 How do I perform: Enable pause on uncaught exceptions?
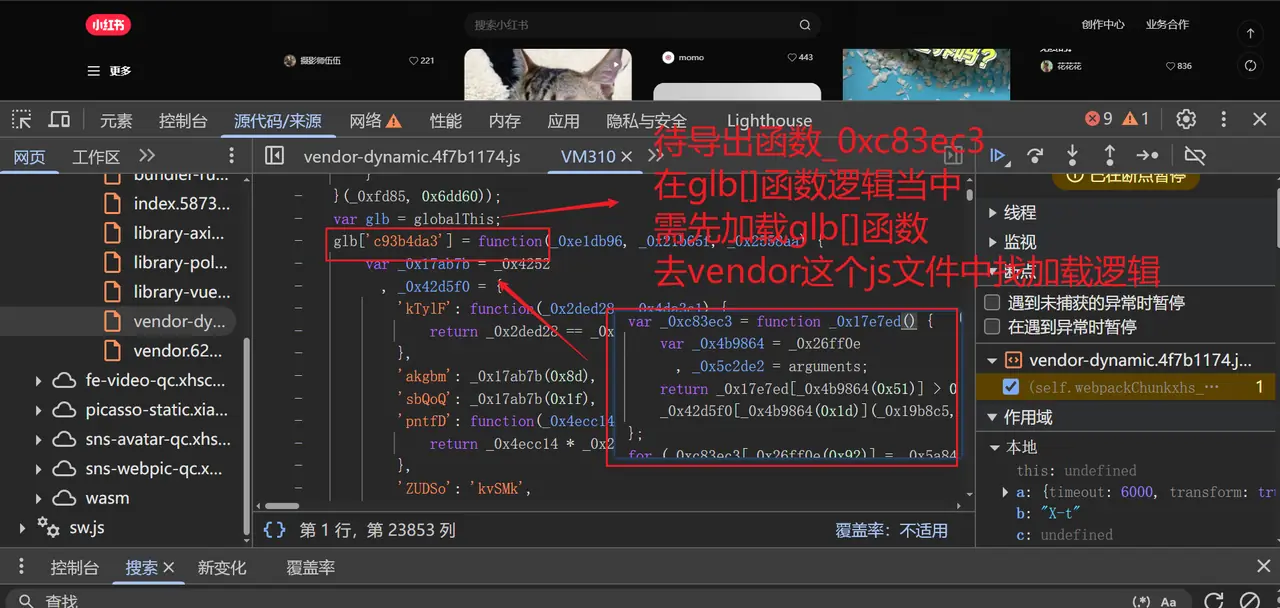(x=993, y=302)
